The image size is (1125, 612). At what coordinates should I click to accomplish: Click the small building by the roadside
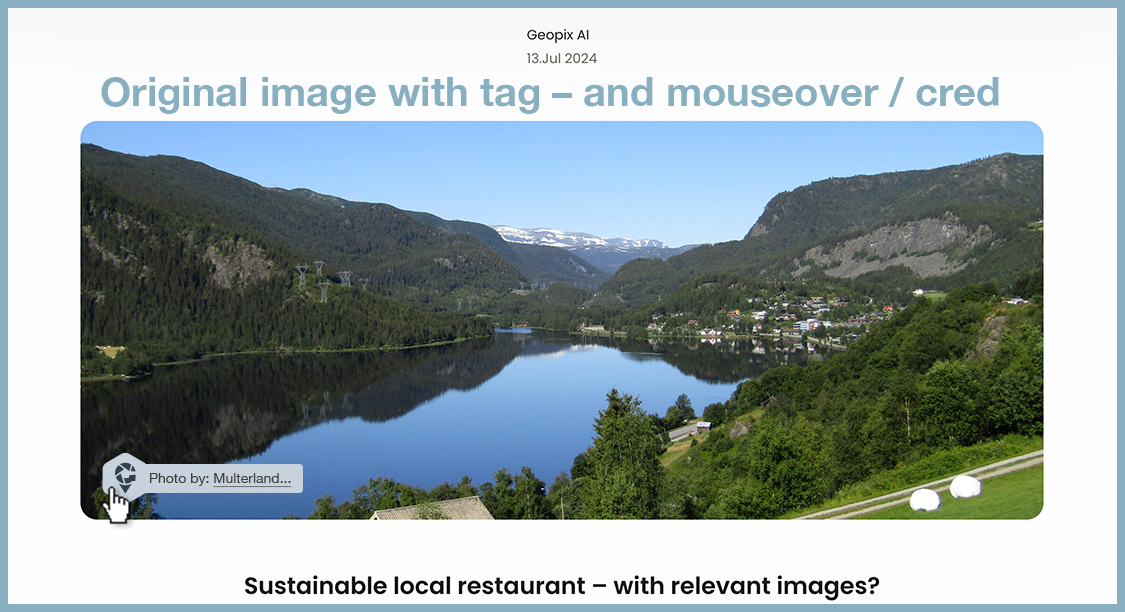click(703, 427)
